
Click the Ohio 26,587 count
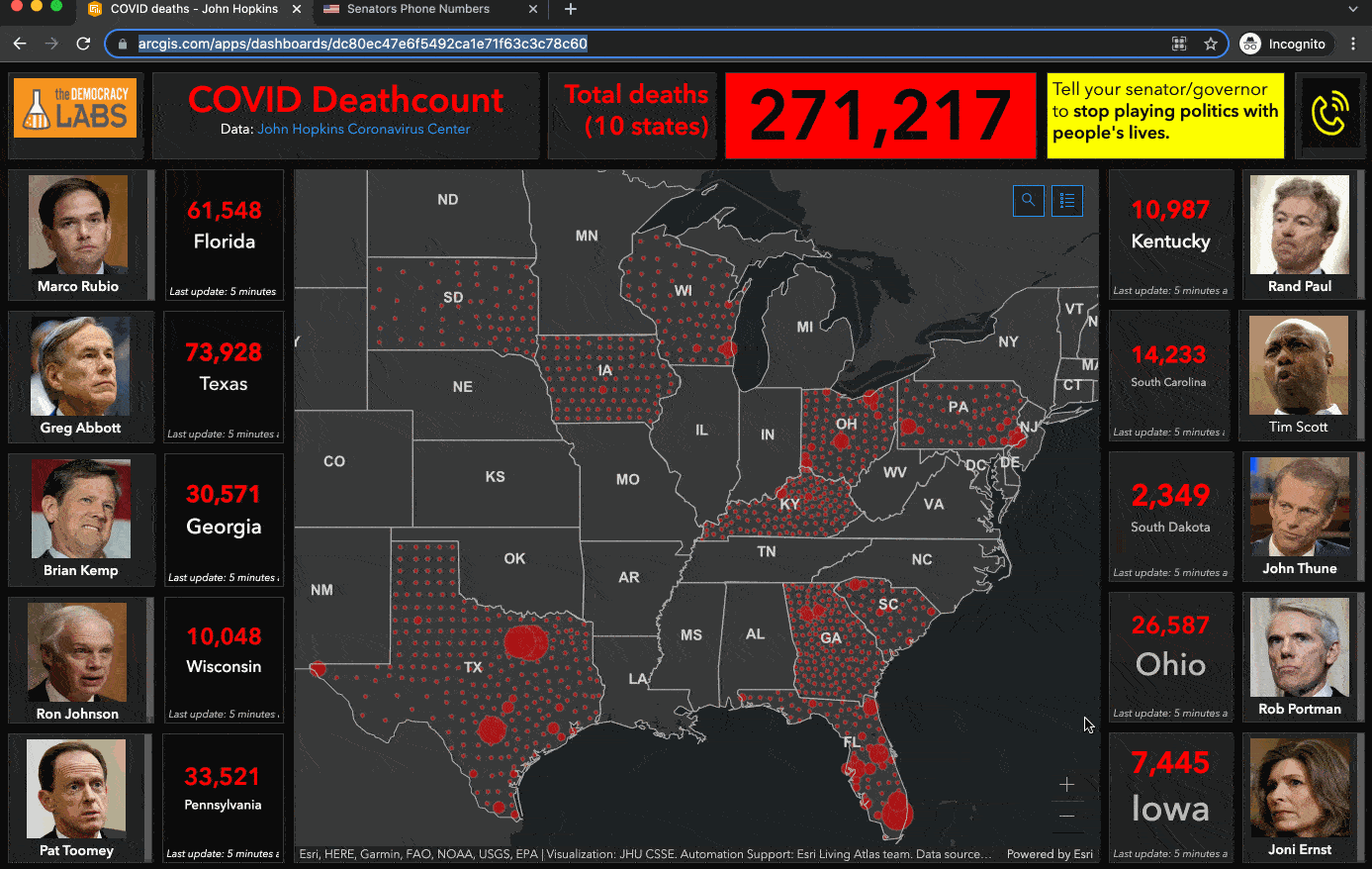[x=1170, y=626]
